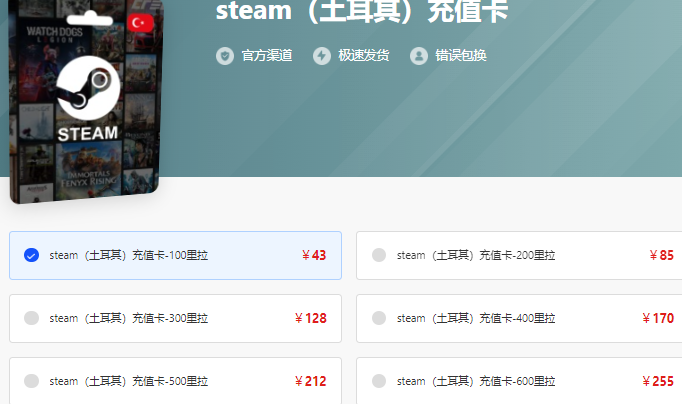Click the fast delivery lightning icon
Viewport: 682px width, 404px height.
pyautogui.click(x=322, y=56)
